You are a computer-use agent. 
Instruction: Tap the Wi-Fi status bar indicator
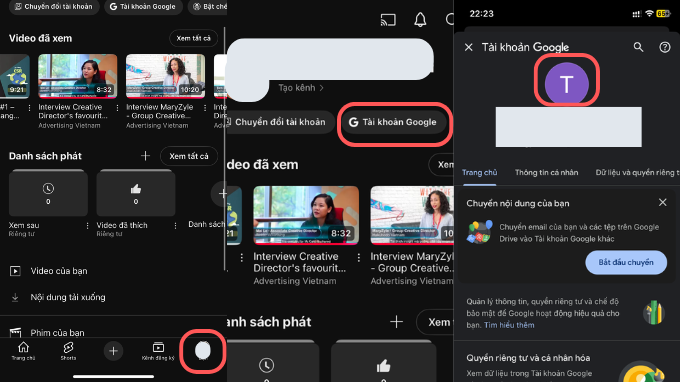[x=649, y=14]
